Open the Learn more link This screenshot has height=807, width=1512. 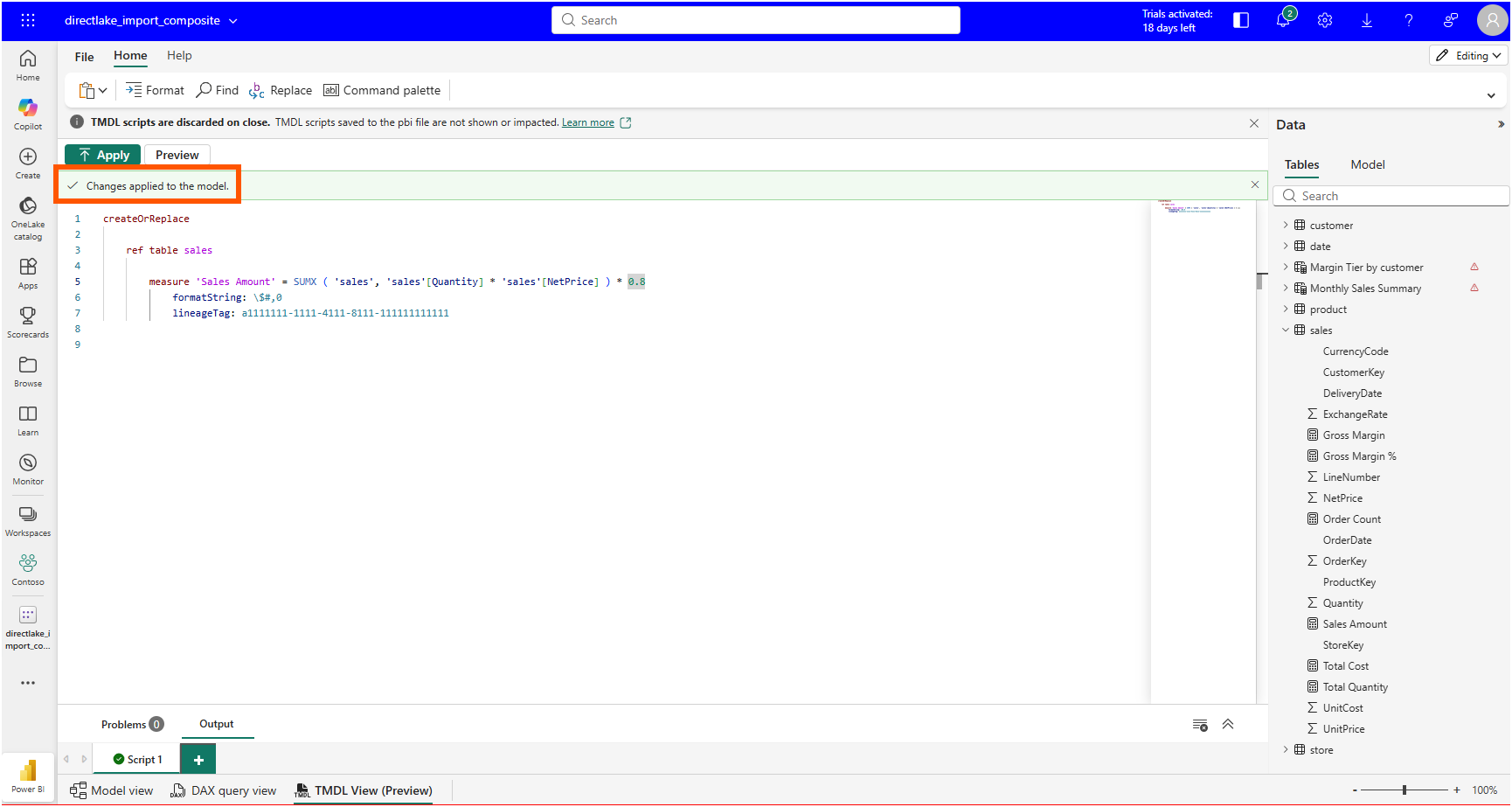pyautogui.click(x=588, y=122)
